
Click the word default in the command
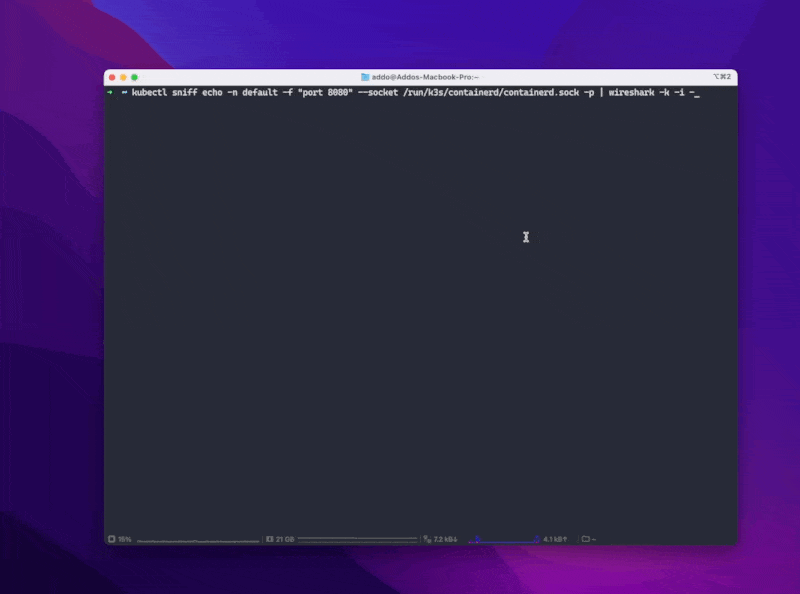pyautogui.click(x=260, y=92)
